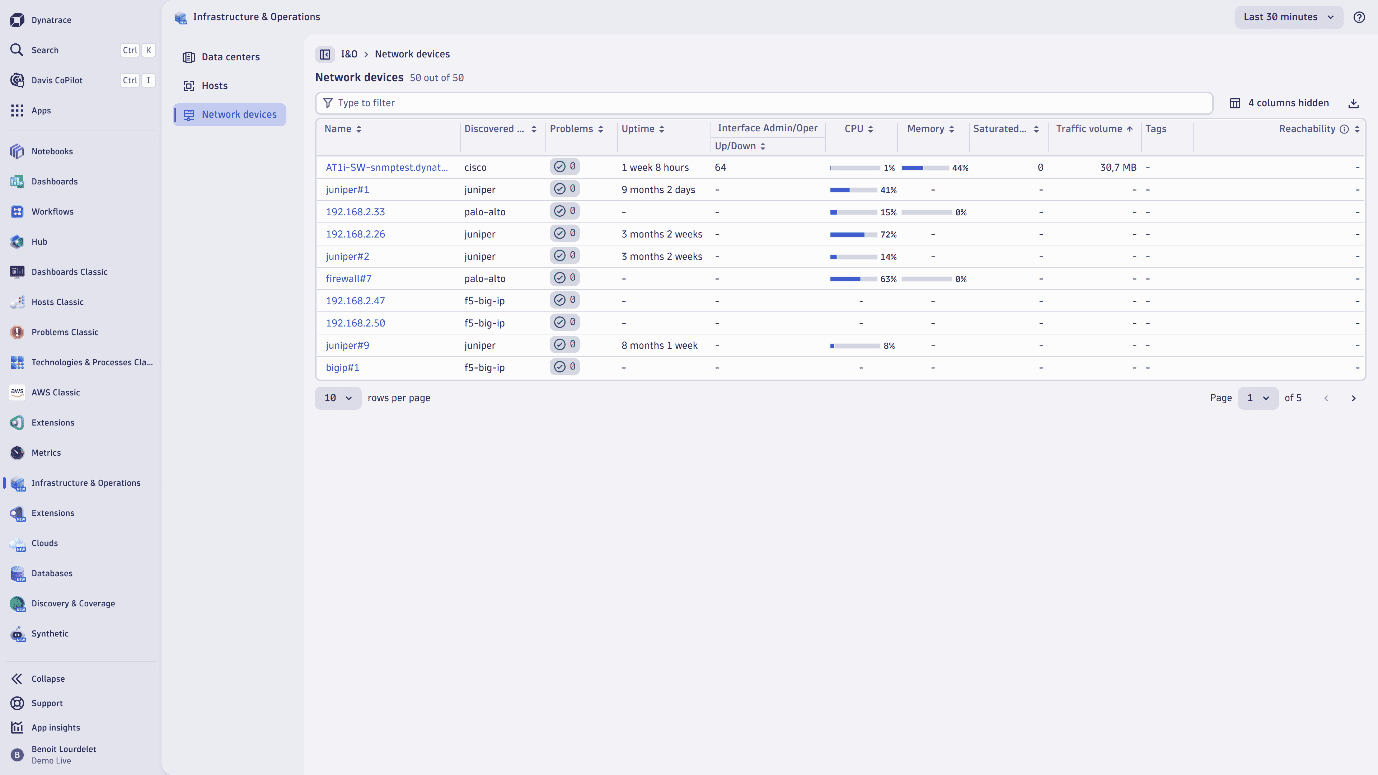This screenshot has height=775, width=1378.
Task: Sort by Memory column
Action: click(x=930, y=129)
